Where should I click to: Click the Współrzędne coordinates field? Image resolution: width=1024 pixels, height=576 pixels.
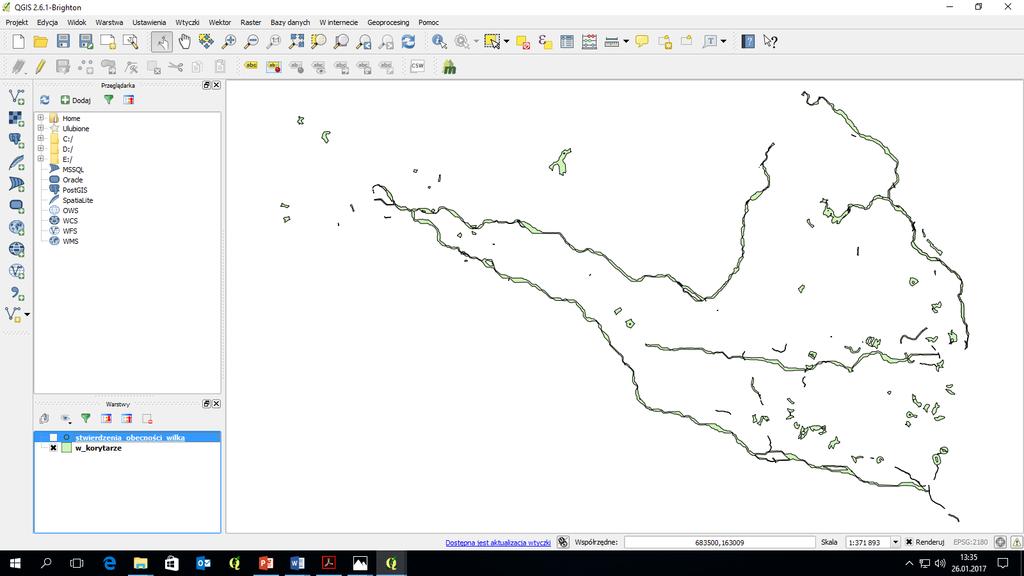[720, 542]
